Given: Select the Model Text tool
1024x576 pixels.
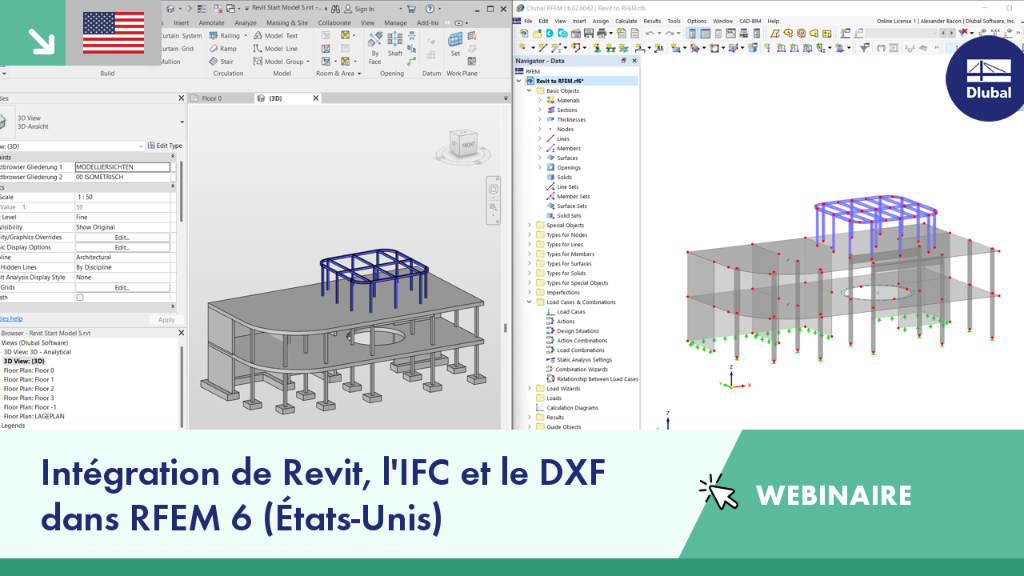Looking at the screenshot, I should tap(276, 36).
